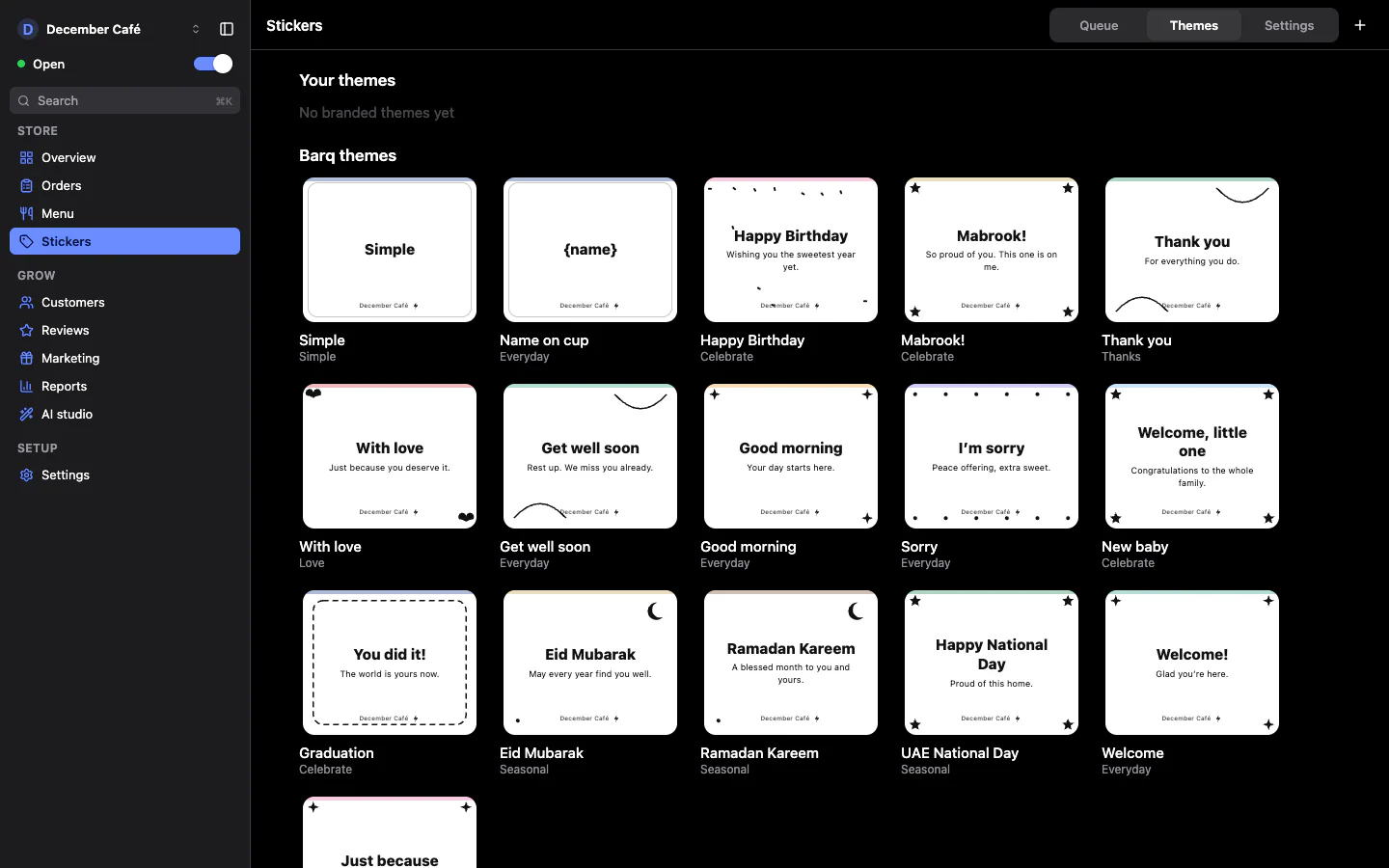Click the Reviews star icon

26,330
